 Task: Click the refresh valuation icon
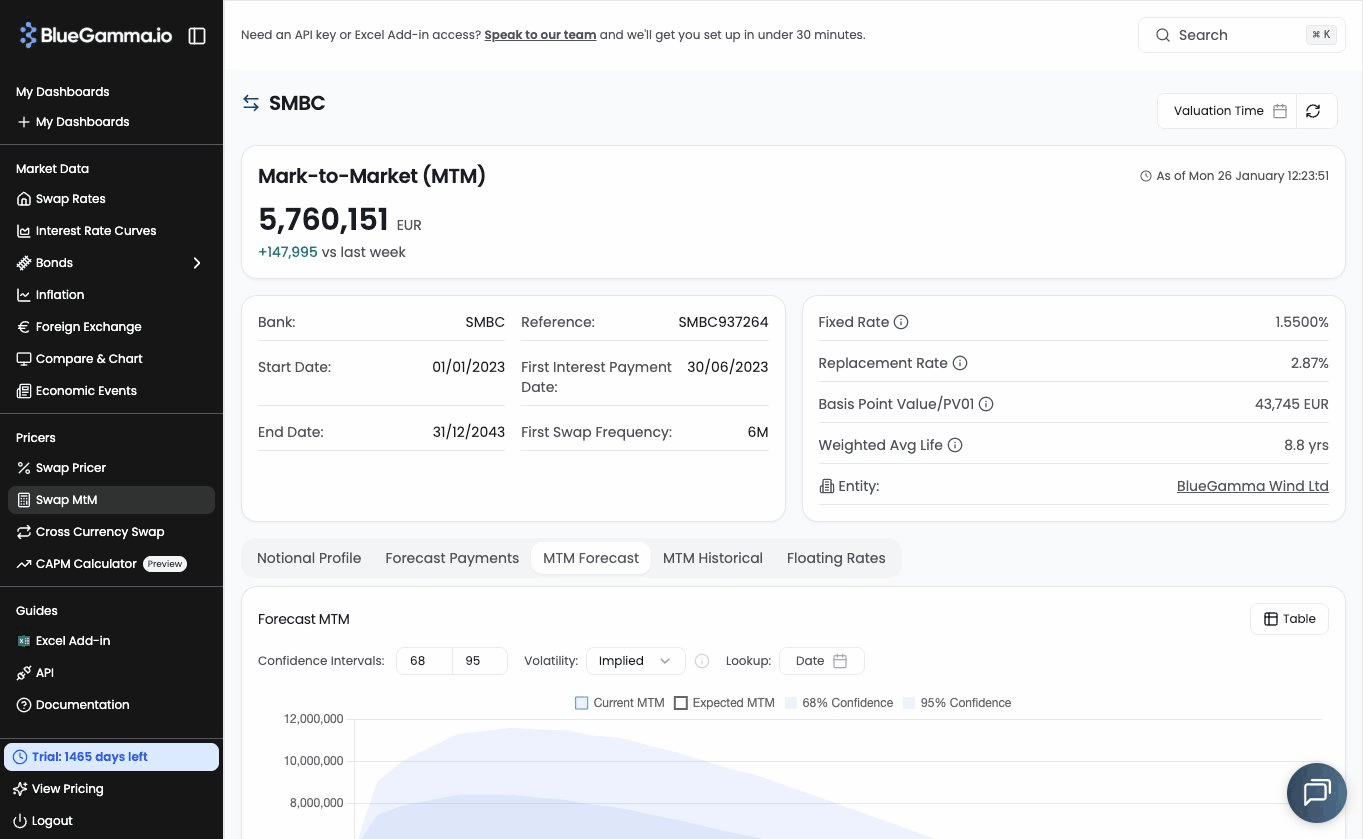pos(1313,111)
